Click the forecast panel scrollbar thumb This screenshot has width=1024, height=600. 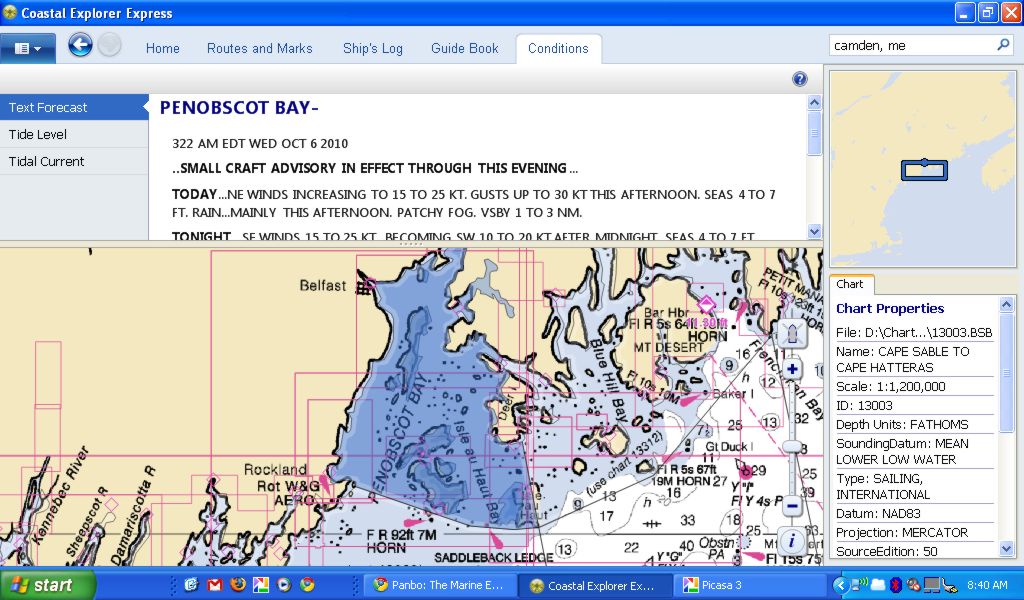[x=814, y=133]
